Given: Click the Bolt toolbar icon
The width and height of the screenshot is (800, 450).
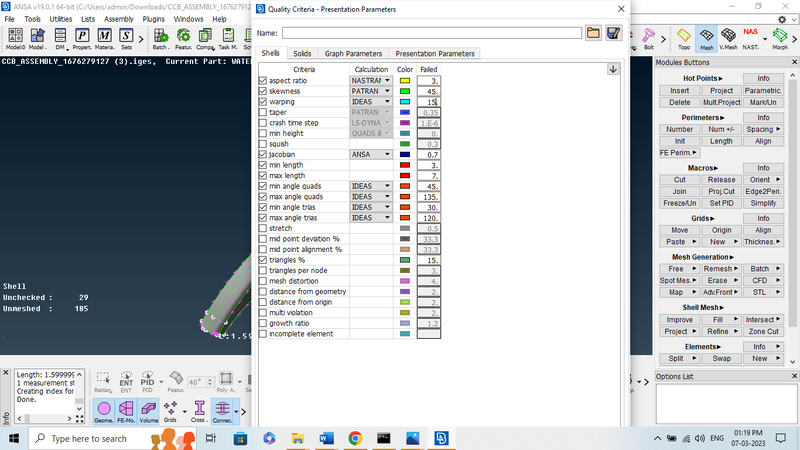Looking at the screenshot, I should (x=648, y=39).
